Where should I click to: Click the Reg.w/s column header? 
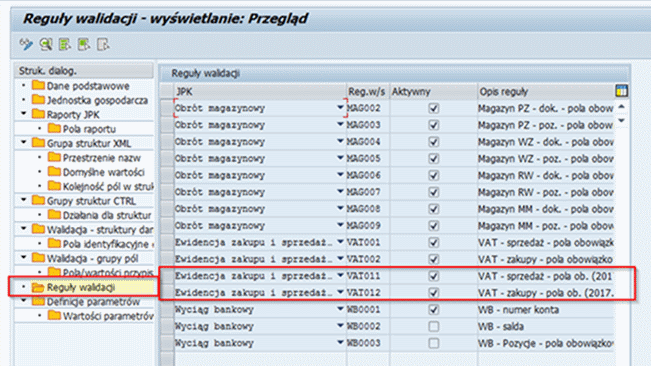pyautogui.click(x=367, y=91)
